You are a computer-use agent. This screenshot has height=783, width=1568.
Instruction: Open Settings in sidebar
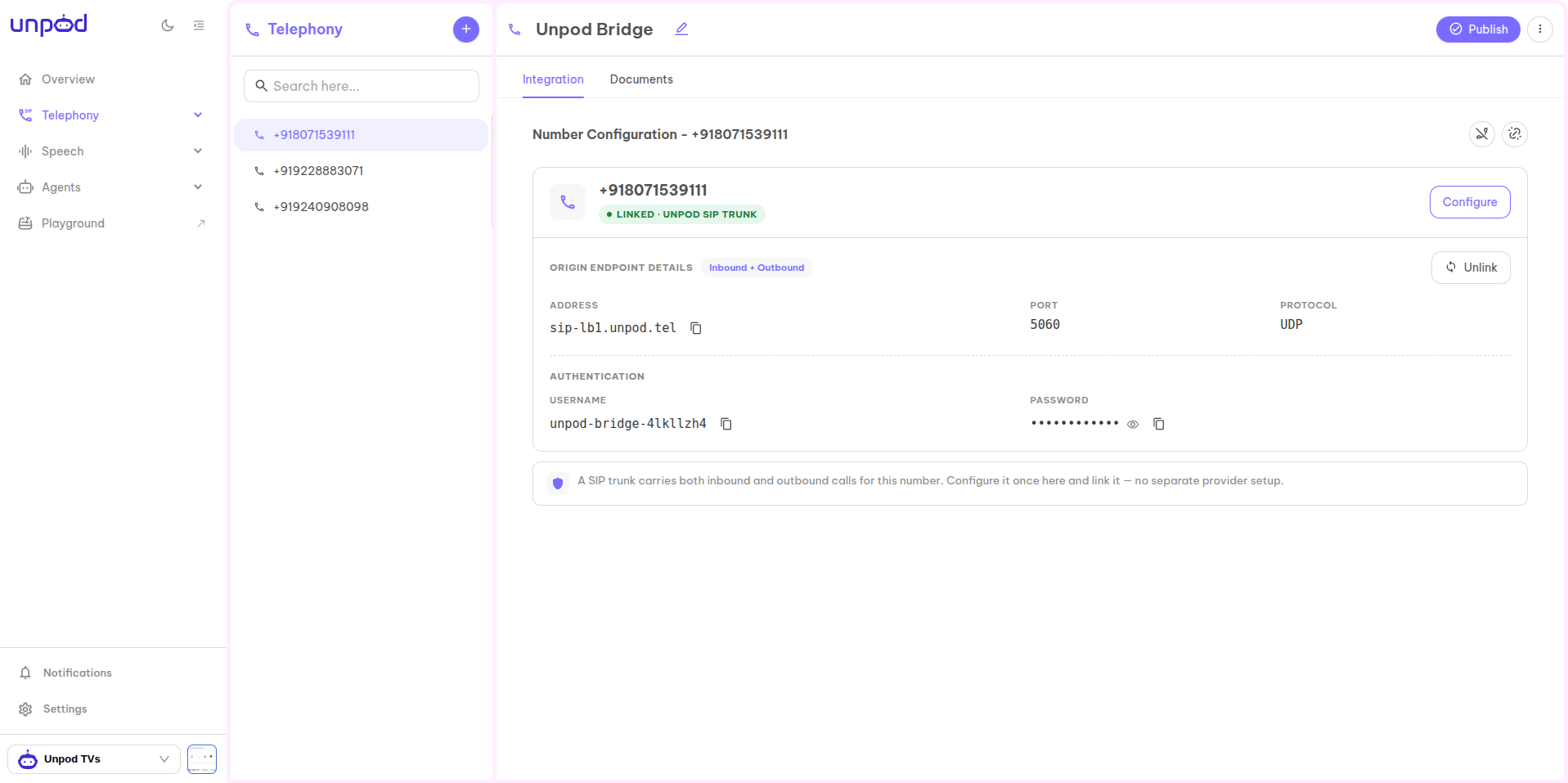(65, 709)
